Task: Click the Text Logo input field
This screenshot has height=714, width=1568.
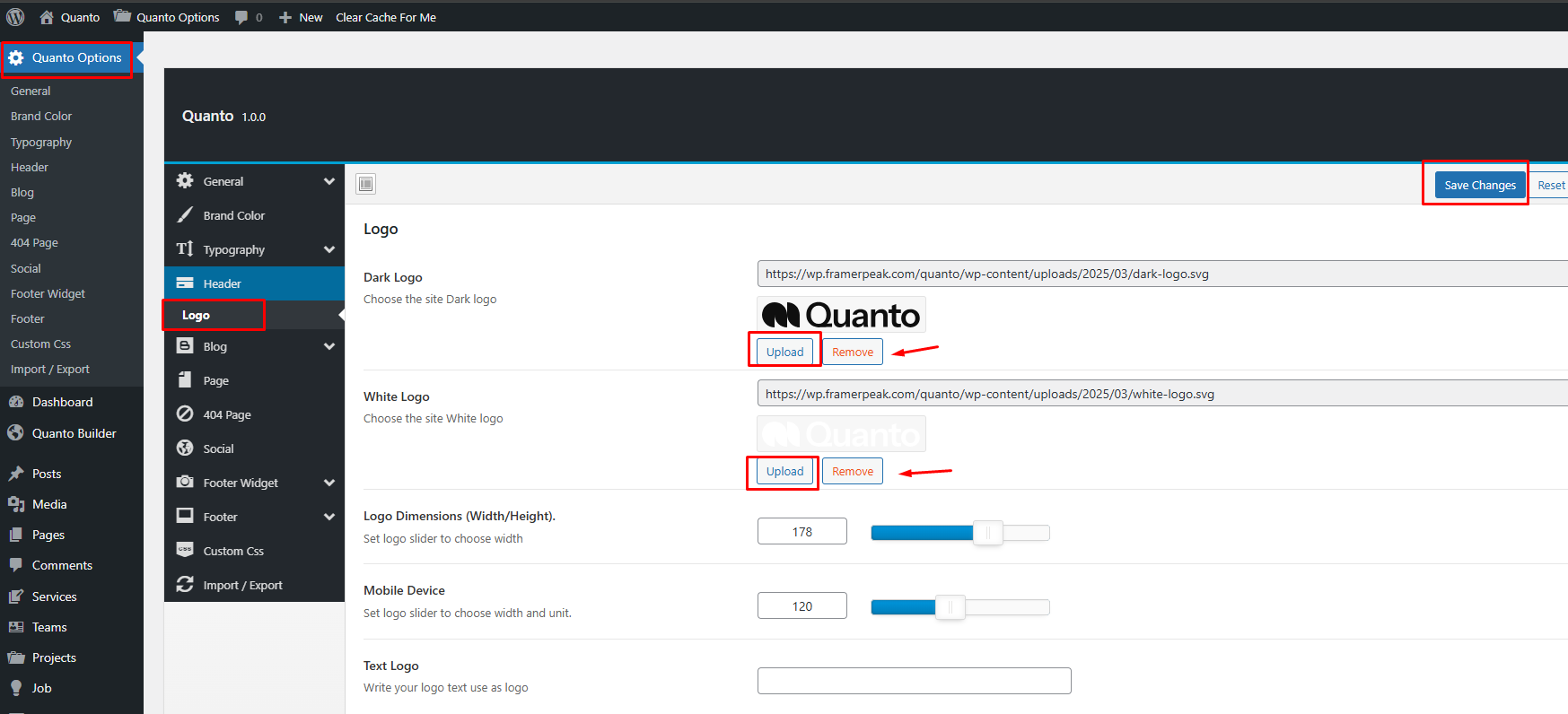Action: click(915, 681)
